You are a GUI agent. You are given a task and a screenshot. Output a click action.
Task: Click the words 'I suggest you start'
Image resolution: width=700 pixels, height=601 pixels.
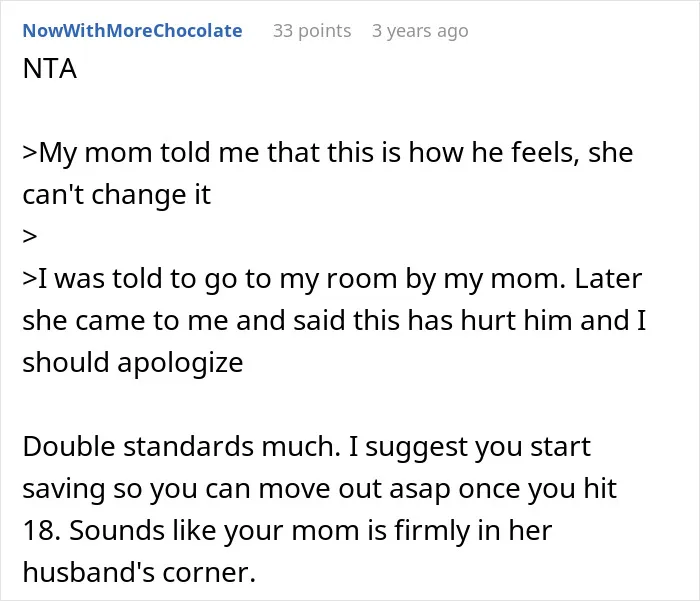[x=470, y=447]
